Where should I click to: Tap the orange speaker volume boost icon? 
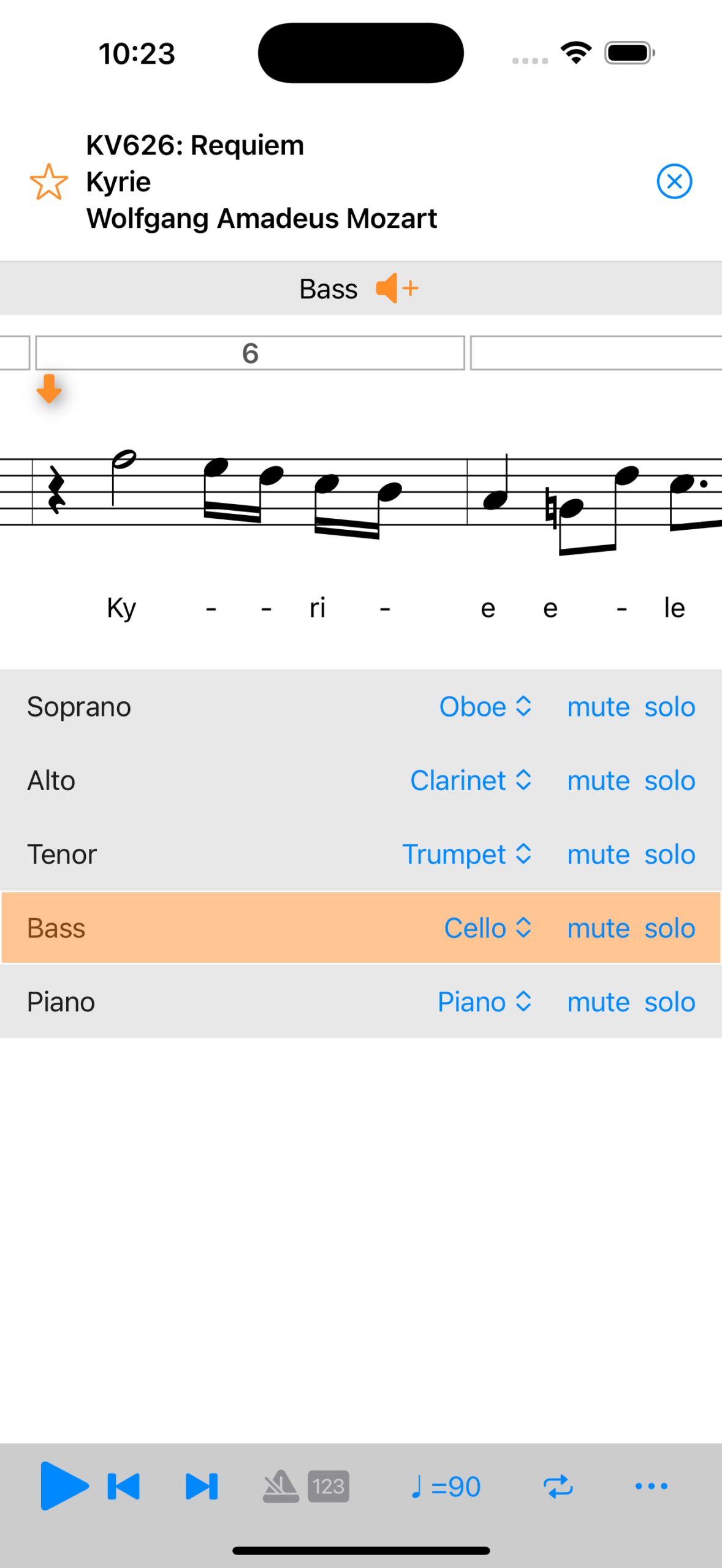point(397,288)
